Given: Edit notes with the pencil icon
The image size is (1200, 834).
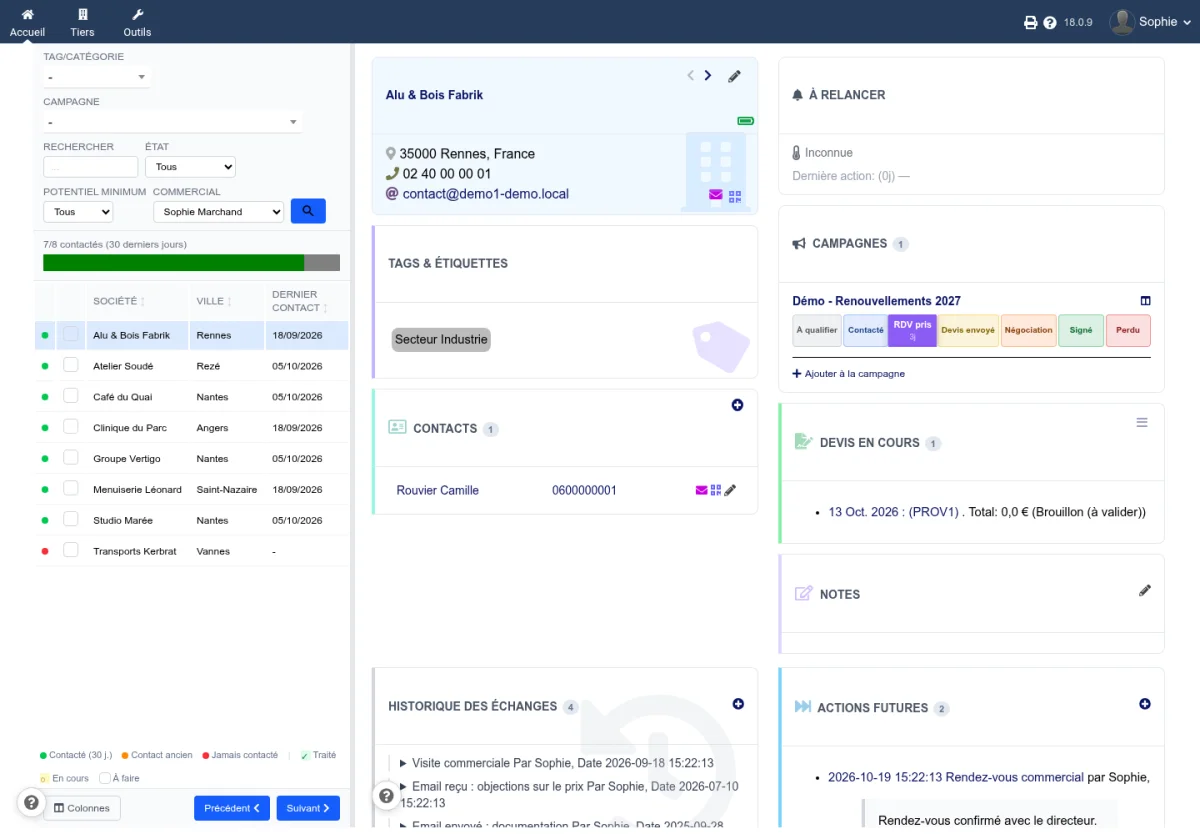Looking at the screenshot, I should (1145, 591).
